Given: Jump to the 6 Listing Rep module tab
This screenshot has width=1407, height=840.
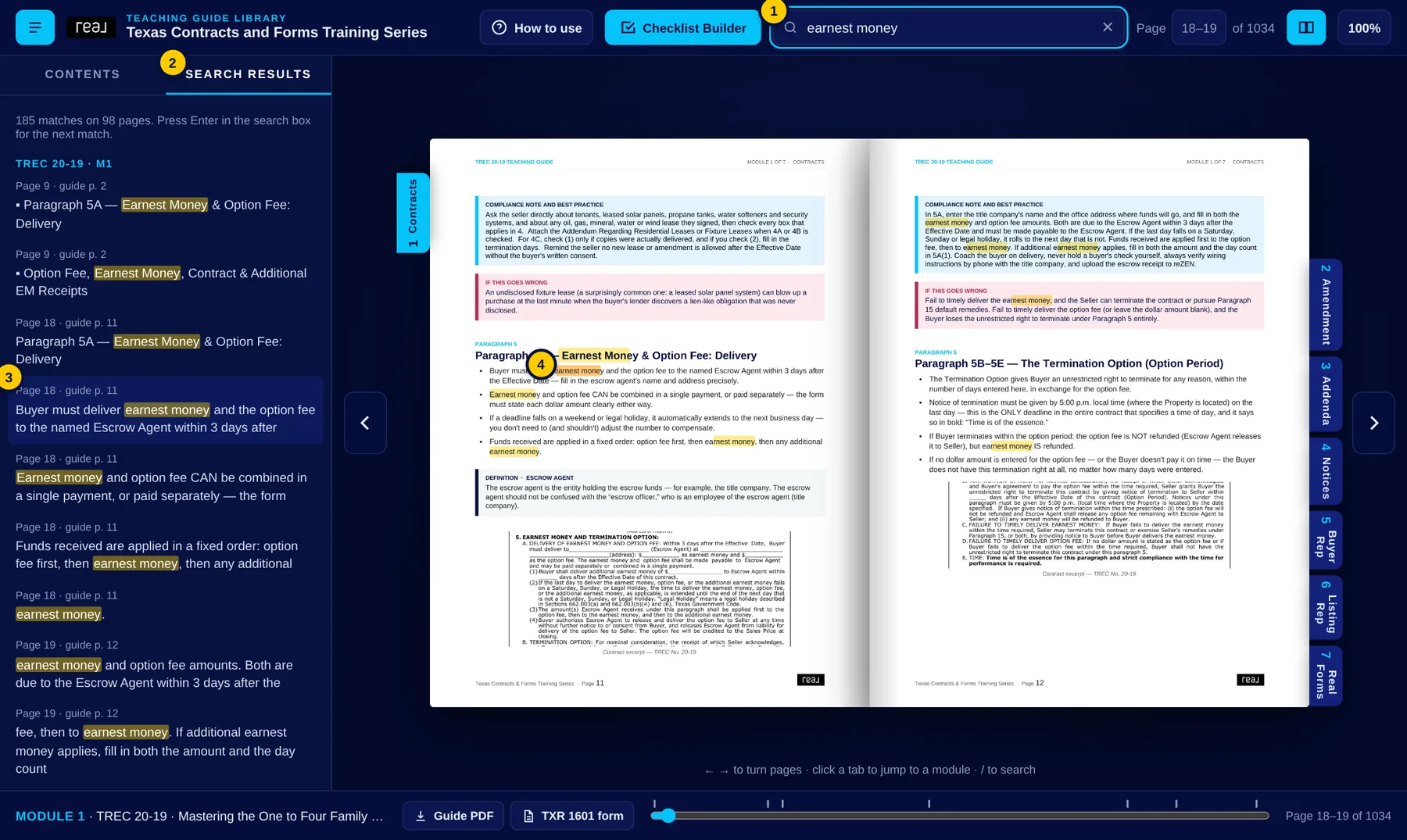Looking at the screenshot, I should 1326,607.
